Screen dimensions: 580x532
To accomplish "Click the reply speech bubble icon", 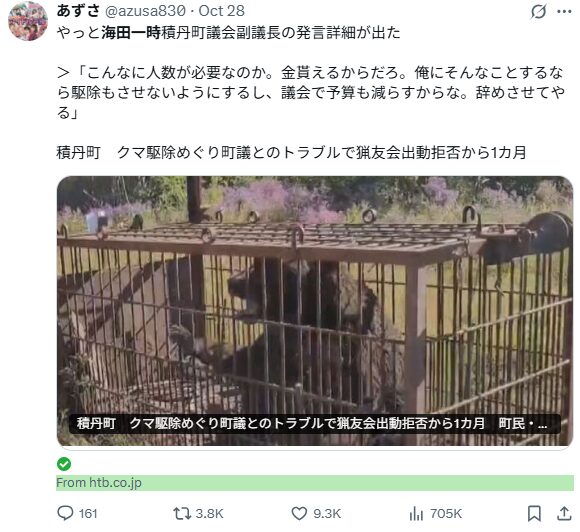I will point(65,513).
